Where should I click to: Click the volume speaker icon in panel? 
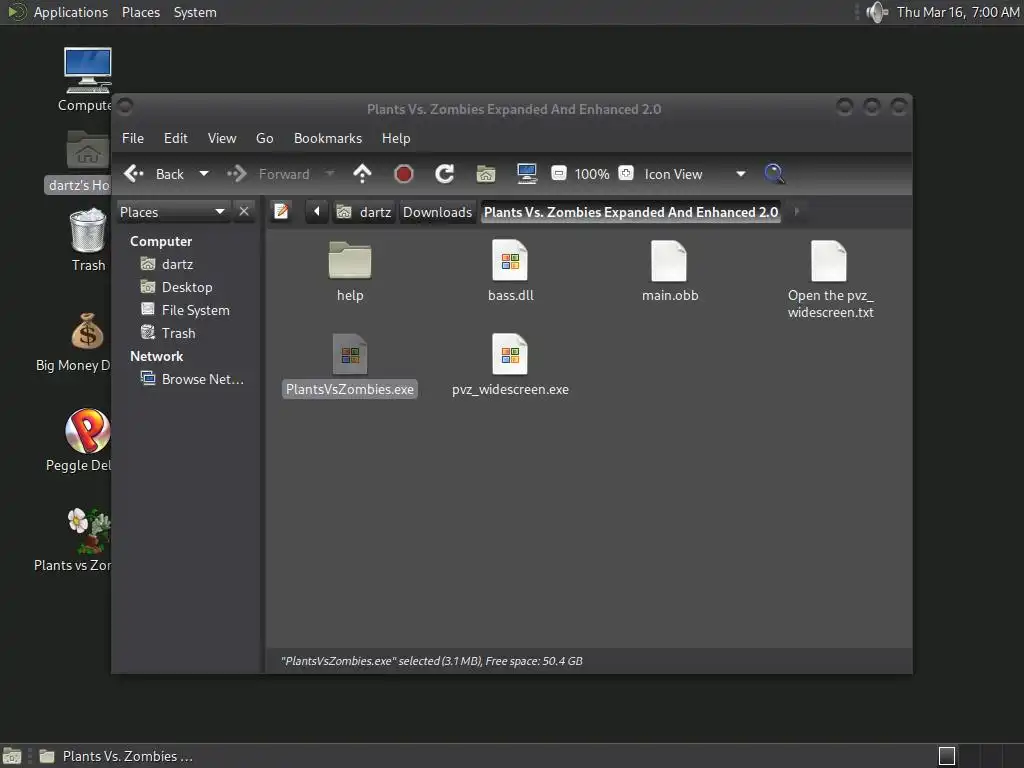pos(876,12)
